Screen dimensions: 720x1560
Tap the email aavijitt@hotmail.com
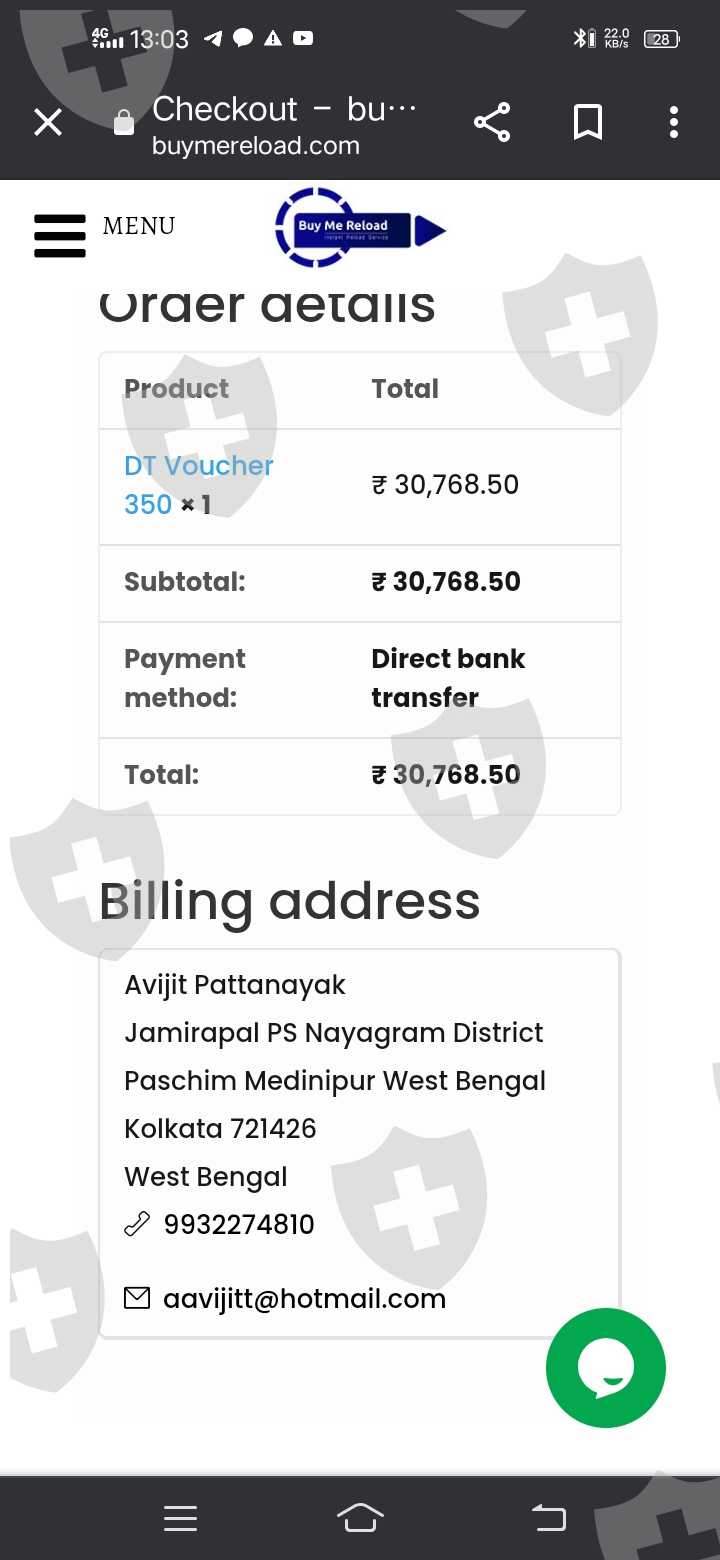(304, 1299)
